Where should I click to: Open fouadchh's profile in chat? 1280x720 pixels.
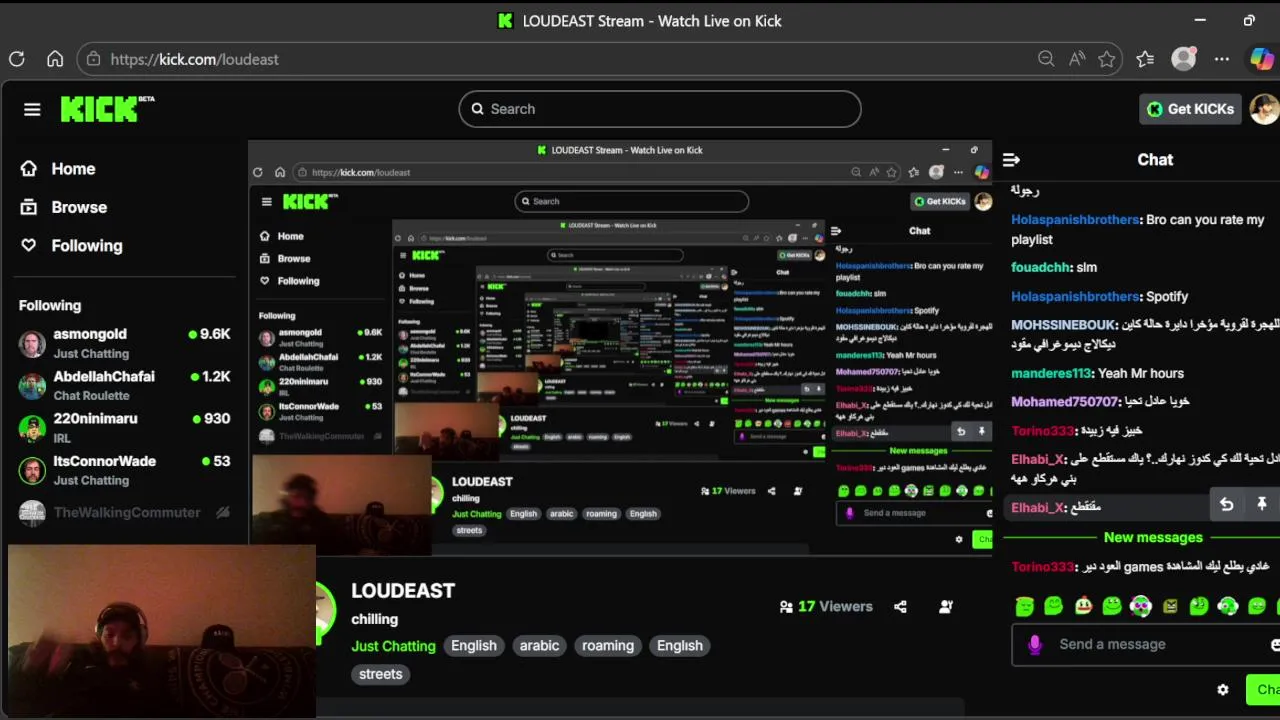tap(1041, 267)
